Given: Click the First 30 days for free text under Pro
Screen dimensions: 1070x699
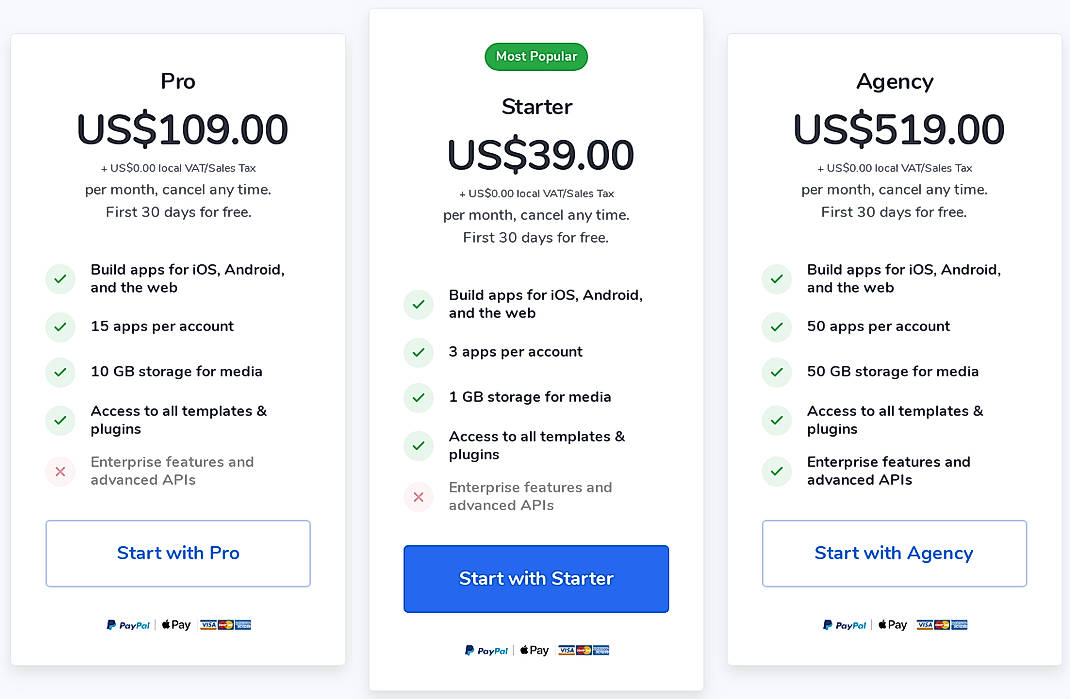Looking at the screenshot, I should click(177, 212).
